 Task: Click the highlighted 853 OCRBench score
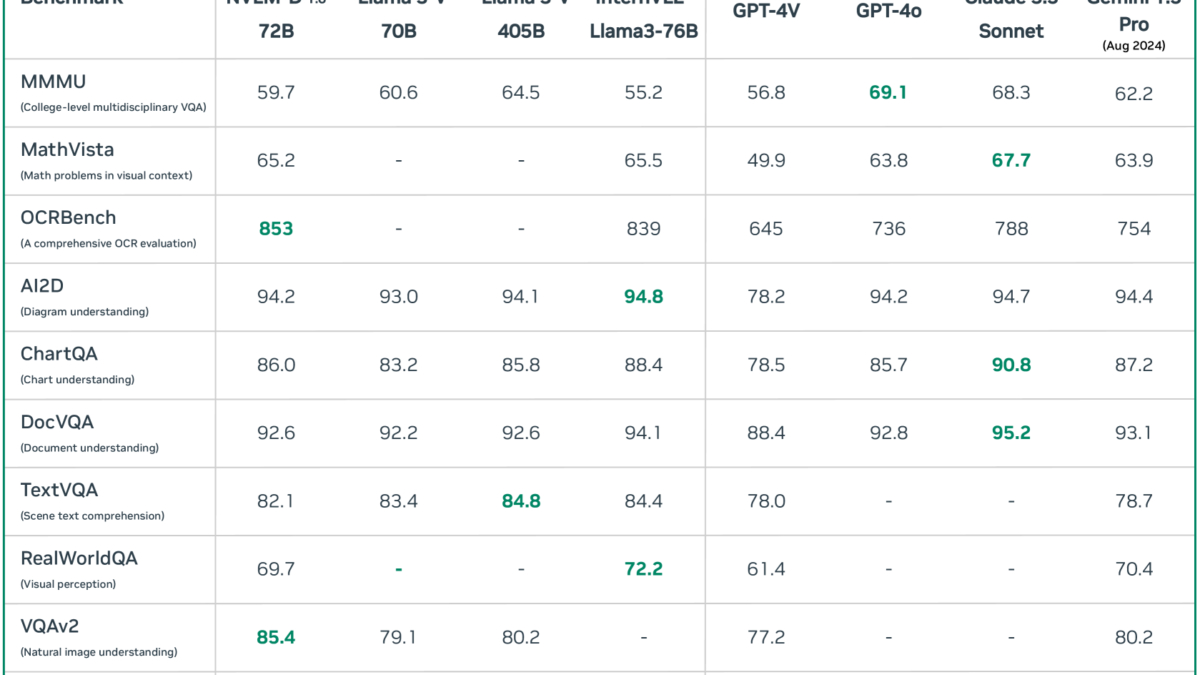(x=276, y=229)
